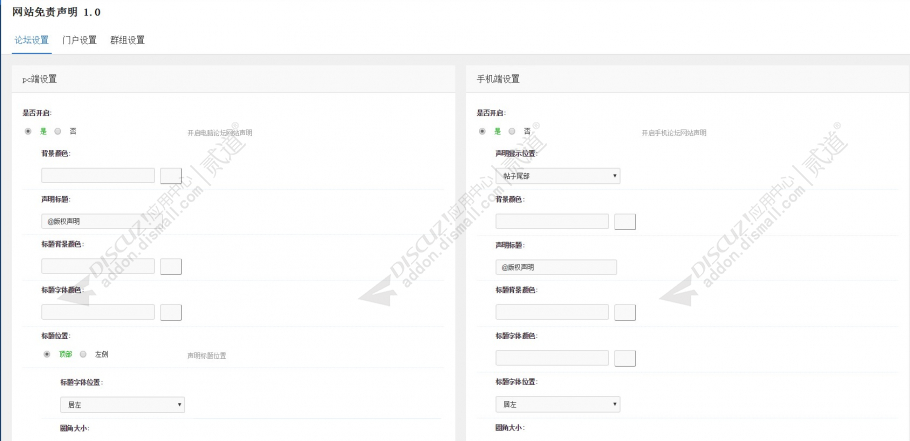Click the 圆角大小 label in 手机端设置
The image size is (910, 441).
tap(510, 428)
